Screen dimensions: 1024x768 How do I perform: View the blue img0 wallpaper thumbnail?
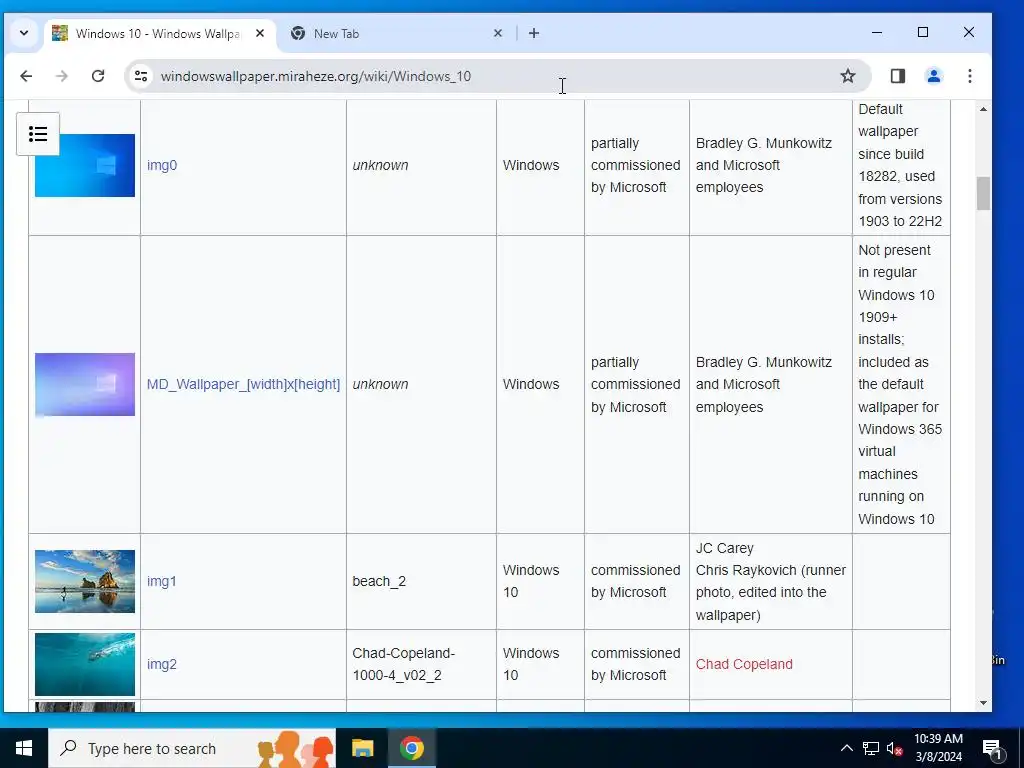pyautogui.click(x=85, y=165)
